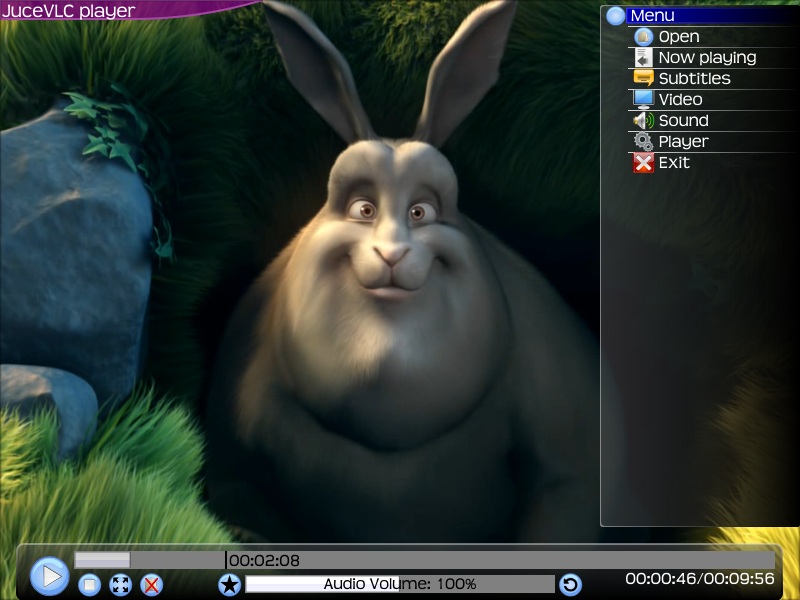Click the round Menu icon
This screenshot has height=600, width=800.
[x=616, y=16]
